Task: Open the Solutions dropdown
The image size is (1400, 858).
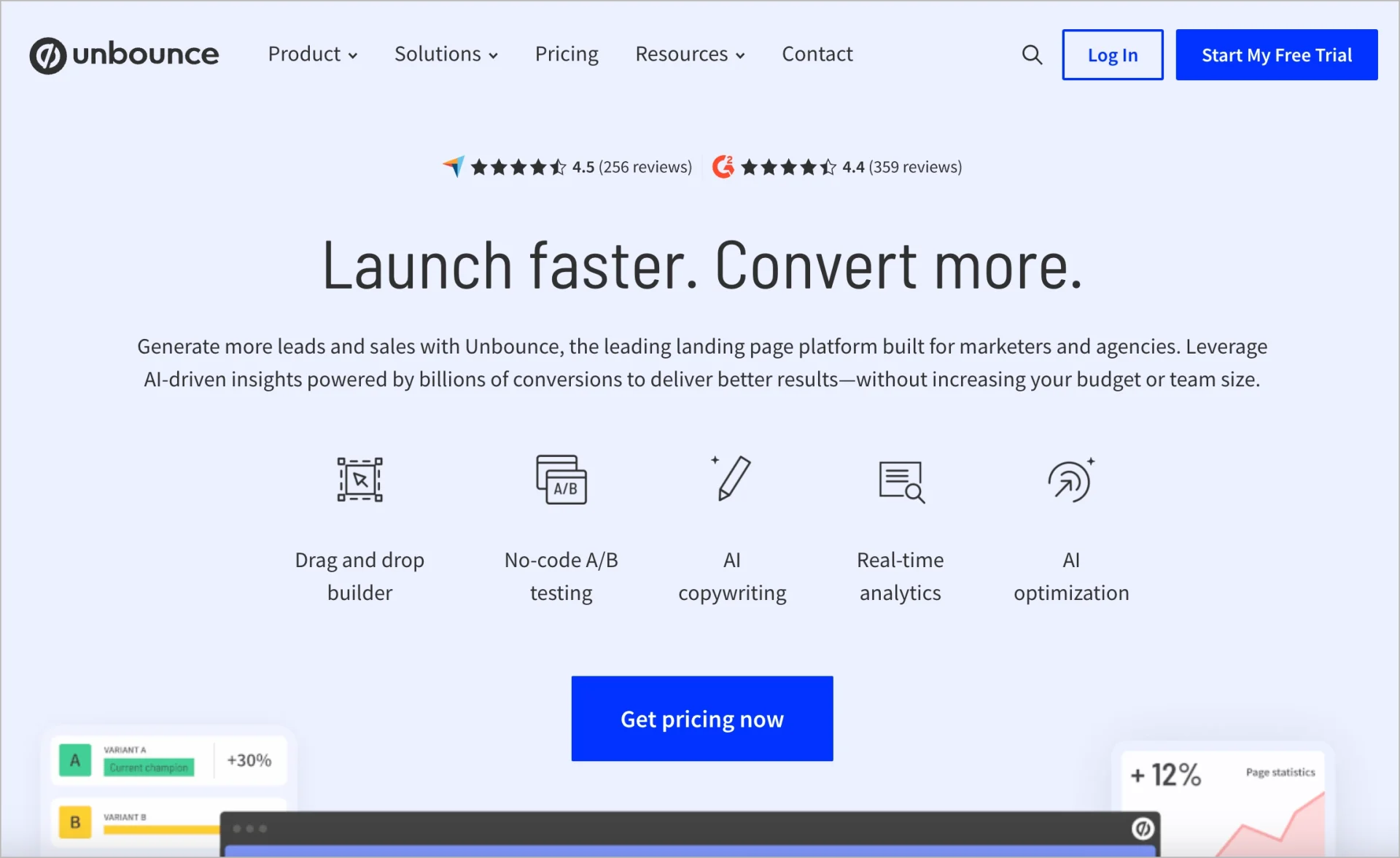Action: [x=446, y=54]
